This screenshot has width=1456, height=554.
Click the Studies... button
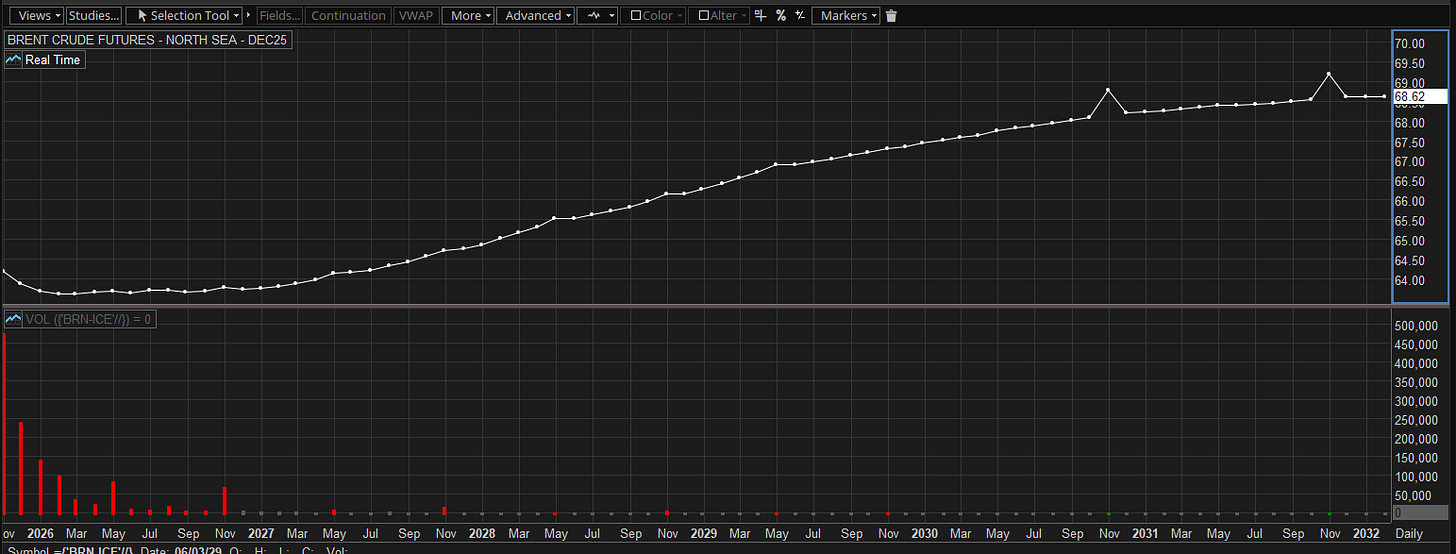click(x=94, y=16)
